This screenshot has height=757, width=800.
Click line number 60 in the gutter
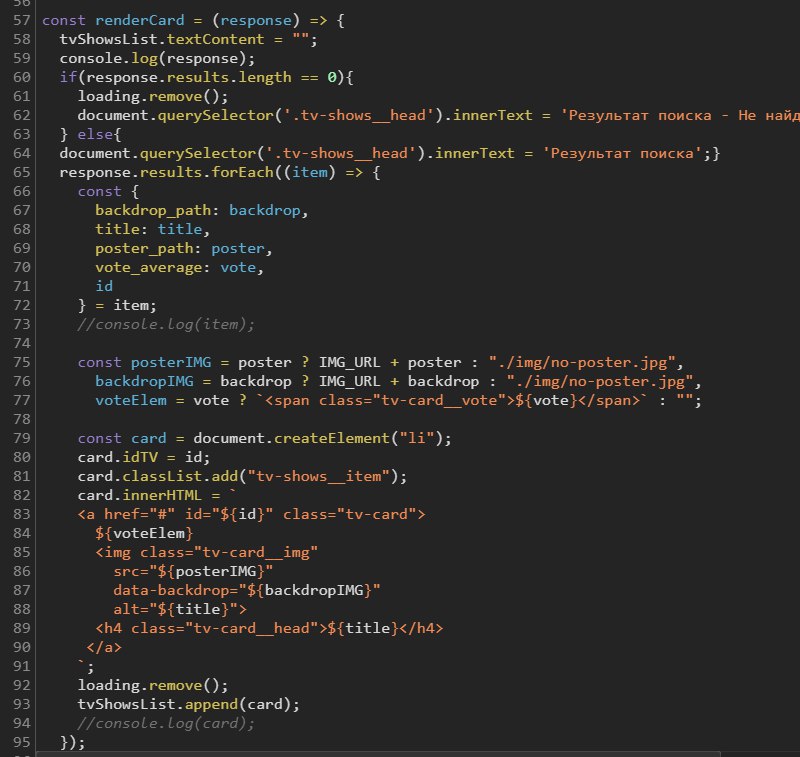(21, 78)
